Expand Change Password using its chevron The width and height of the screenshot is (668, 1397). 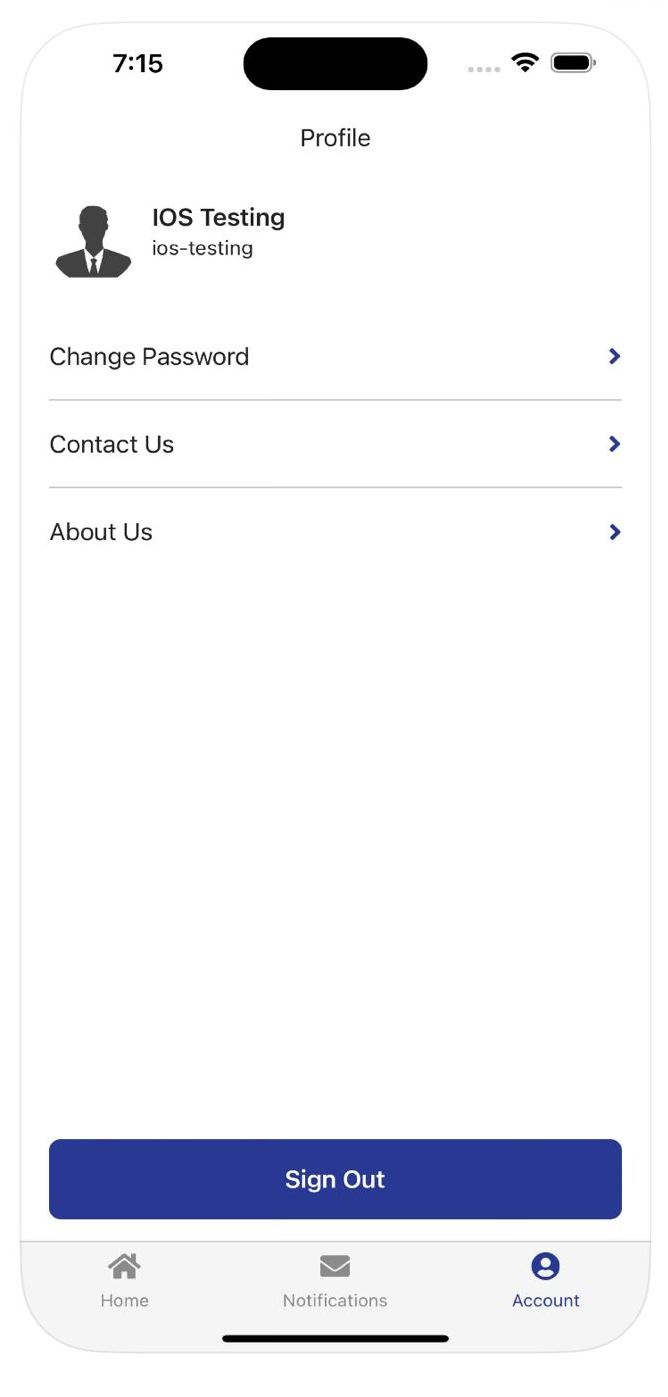[614, 356]
